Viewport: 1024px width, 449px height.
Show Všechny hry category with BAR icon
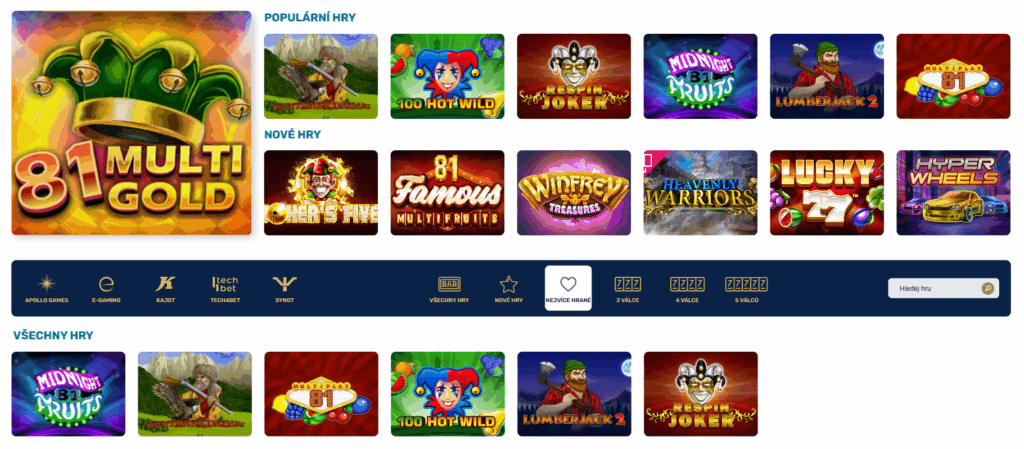point(449,289)
